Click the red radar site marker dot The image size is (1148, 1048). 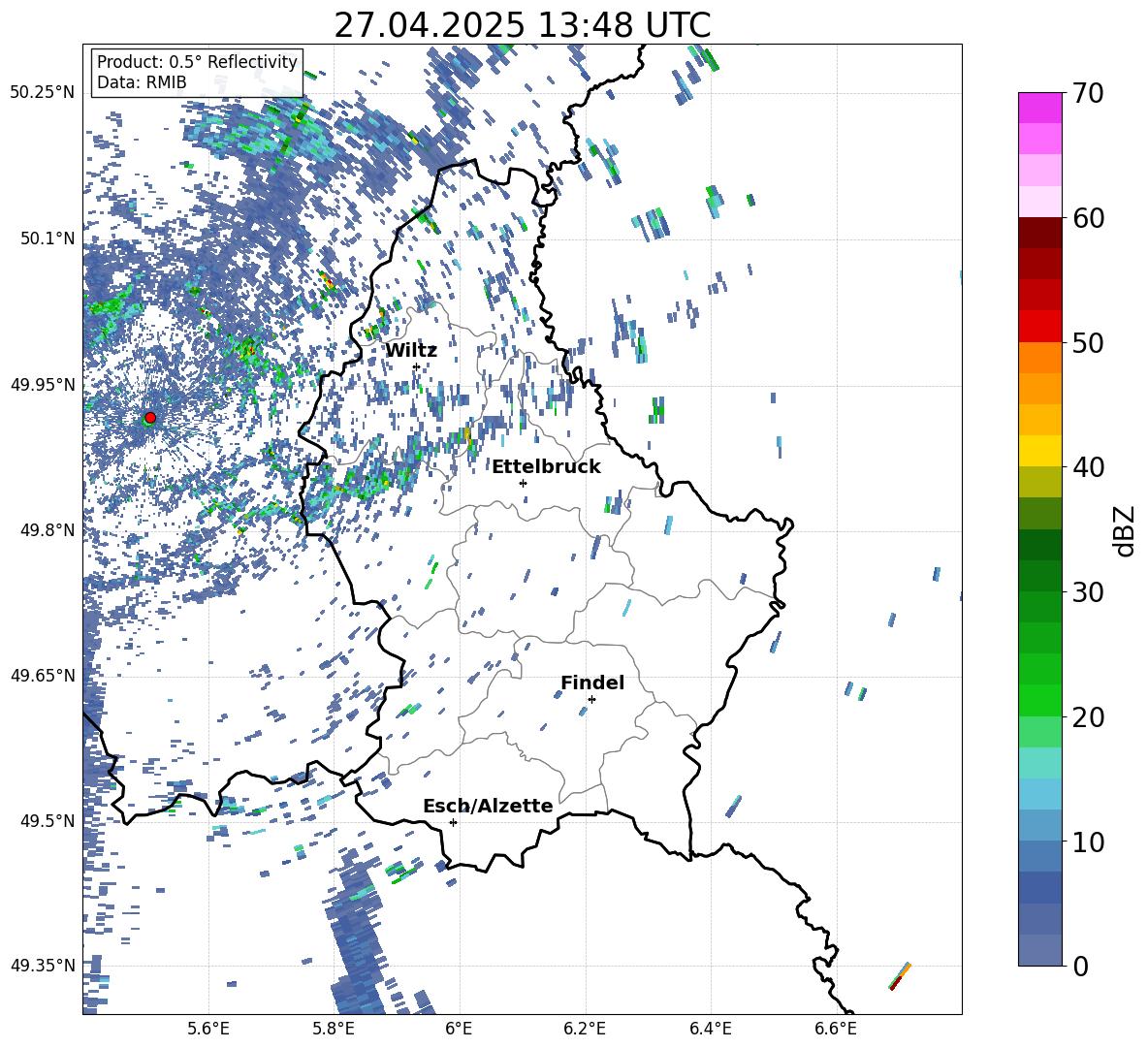[x=150, y=418]
